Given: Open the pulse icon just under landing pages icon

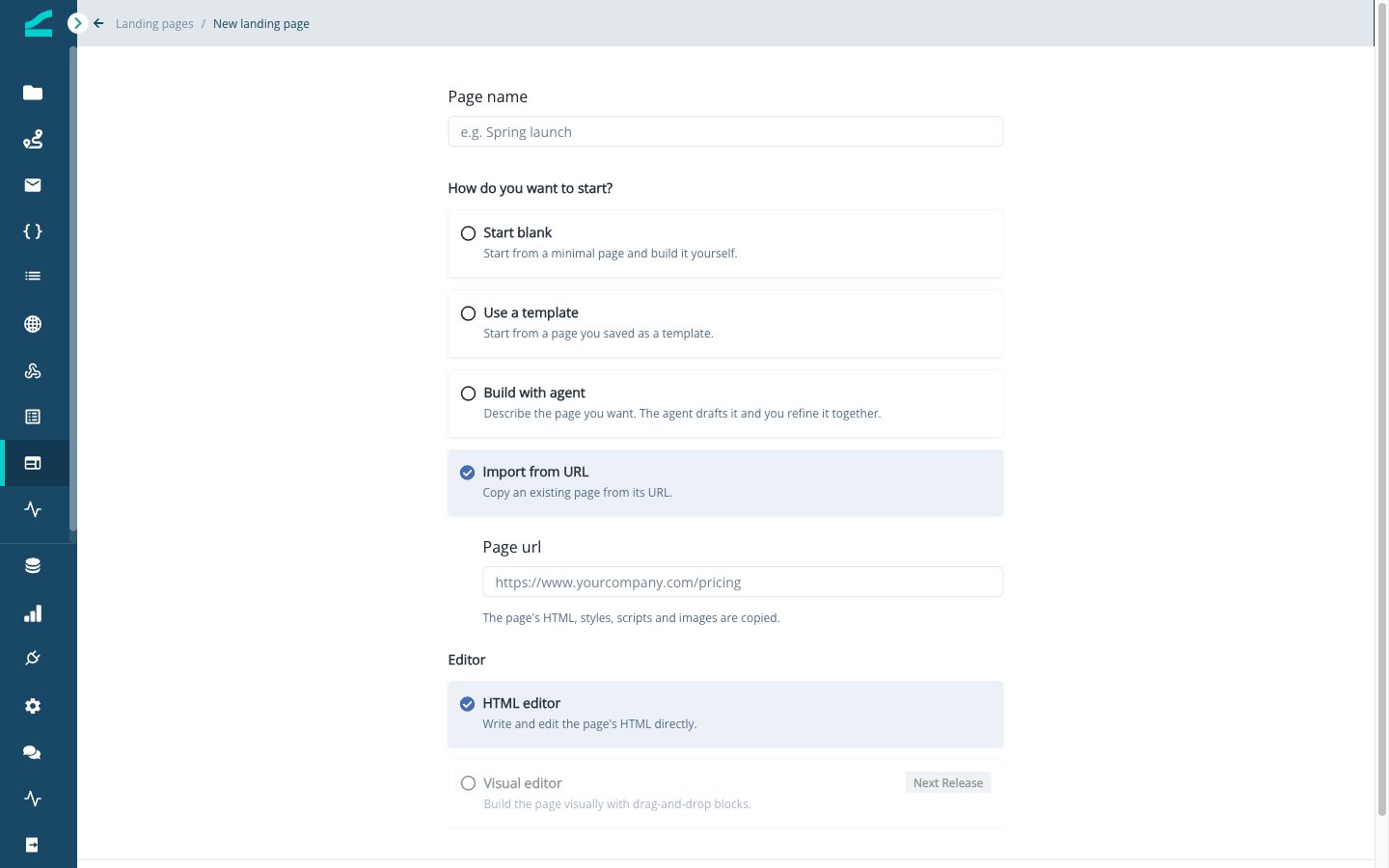Looking at the screenshot, I should [33, 509].
